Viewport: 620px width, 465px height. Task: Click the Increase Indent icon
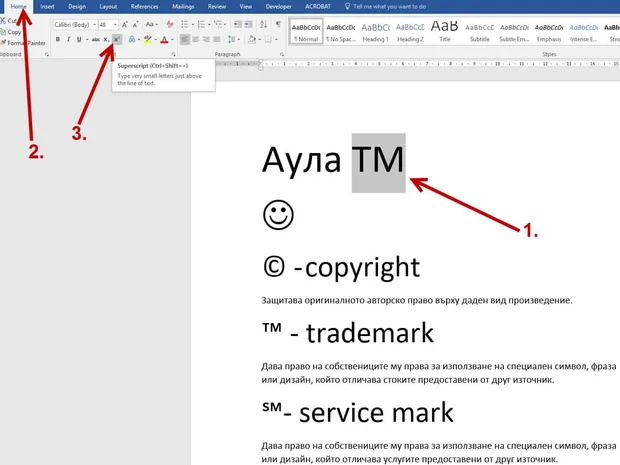(x=248, y=25)
